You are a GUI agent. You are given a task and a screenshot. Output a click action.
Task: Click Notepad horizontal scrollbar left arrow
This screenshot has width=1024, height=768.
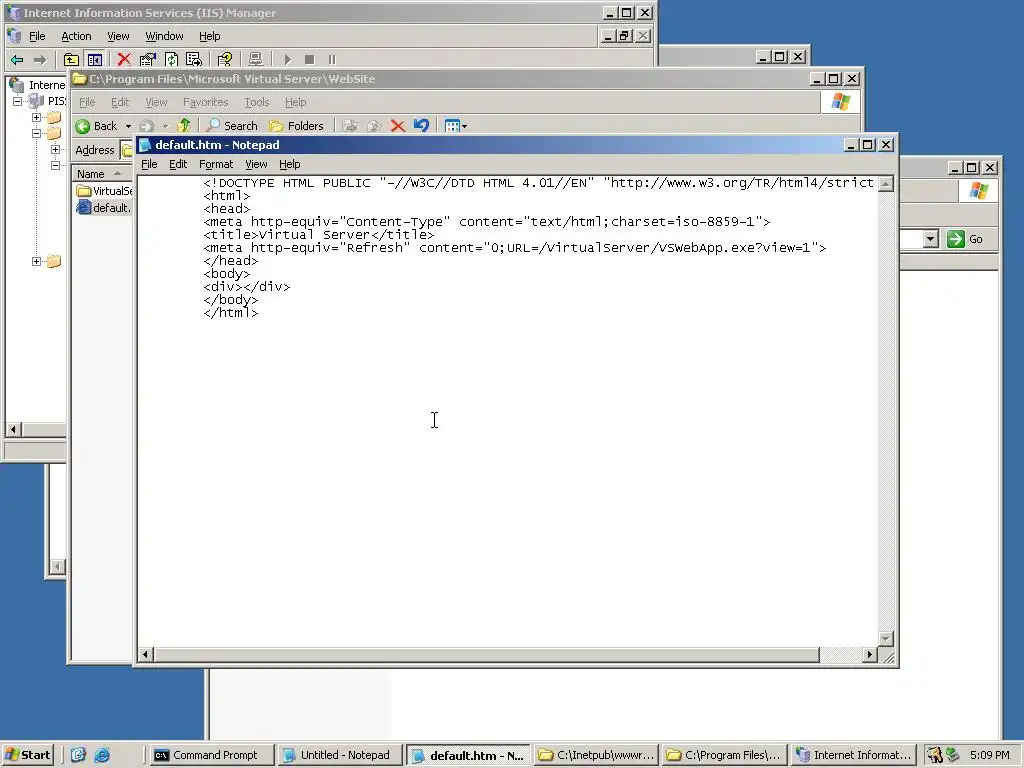pyautogui.click(x=146, y=654)
